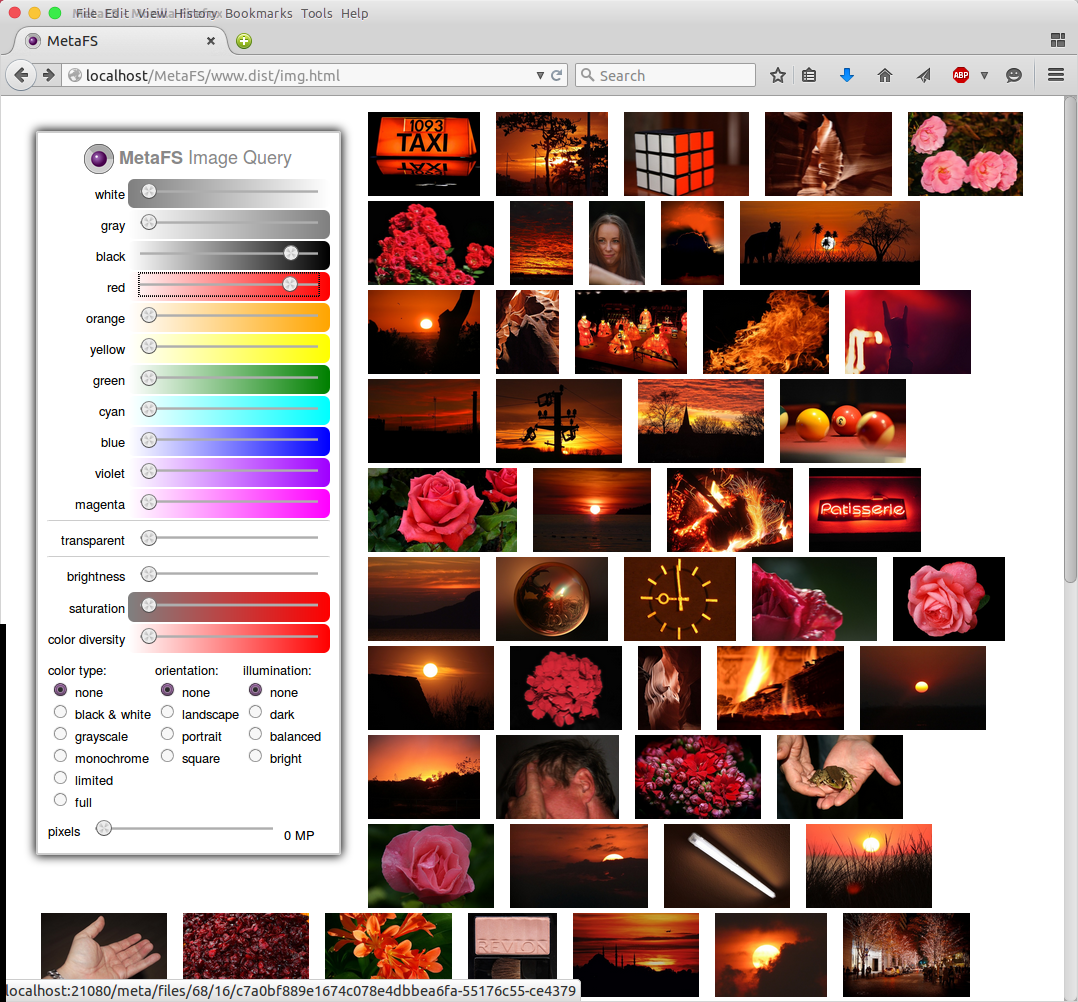The image size is (1078, 1002).
Task: Select color type grayscale
Action: click(x=60, y=734)
